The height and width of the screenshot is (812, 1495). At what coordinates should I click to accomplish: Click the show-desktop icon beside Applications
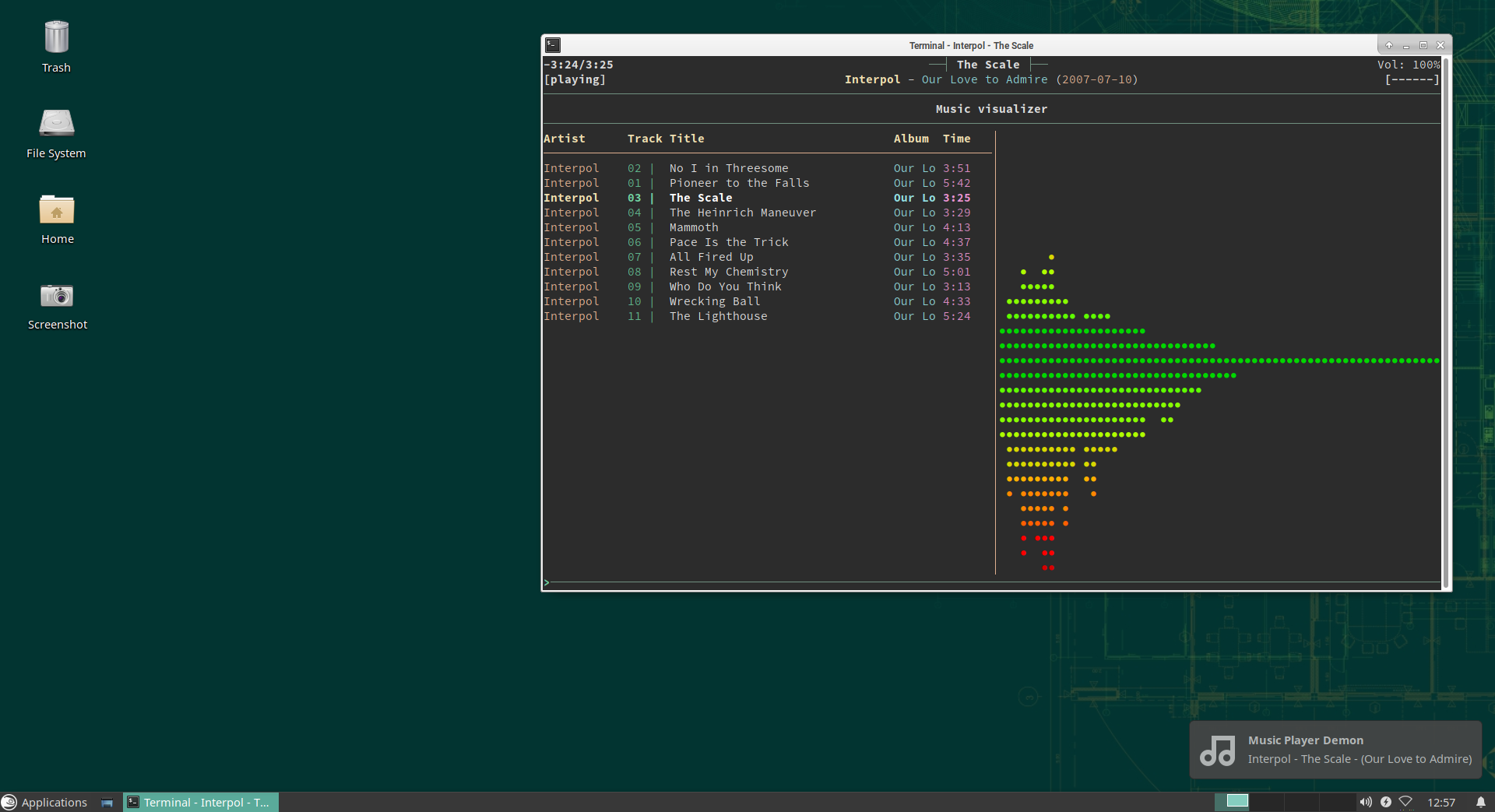point(107,802)
